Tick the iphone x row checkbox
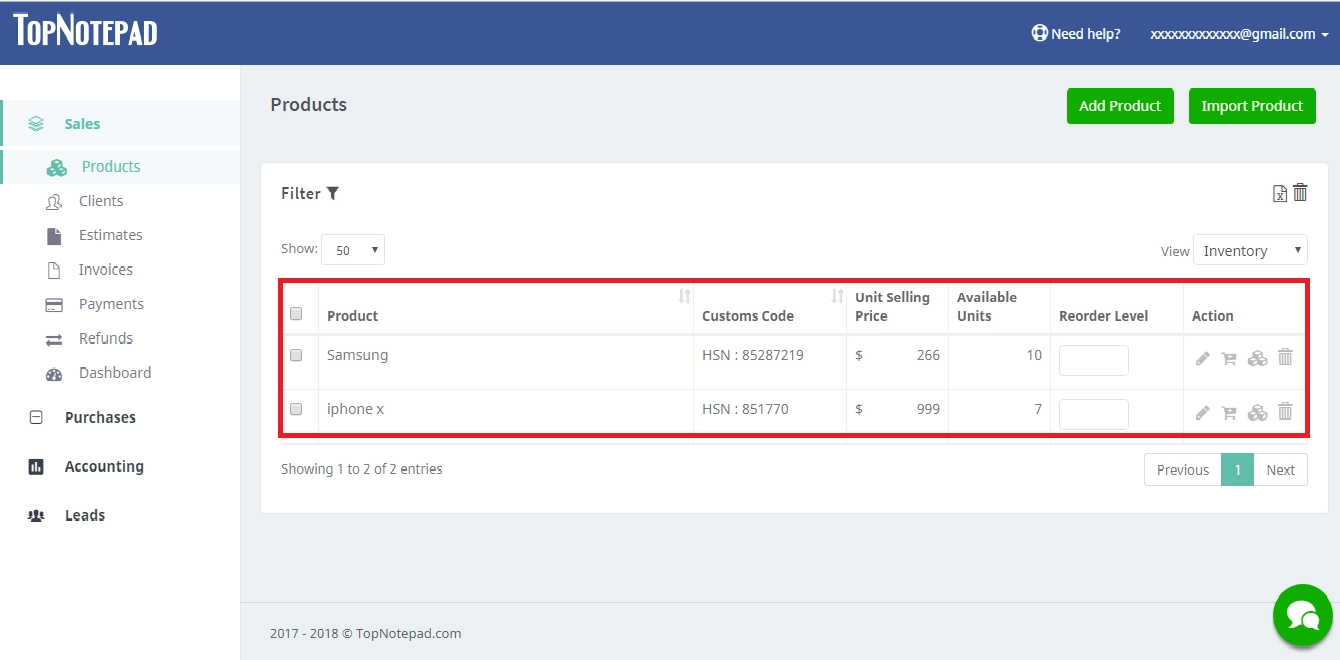The width and height of the screenshot is (1340, 660). [296, 409]
